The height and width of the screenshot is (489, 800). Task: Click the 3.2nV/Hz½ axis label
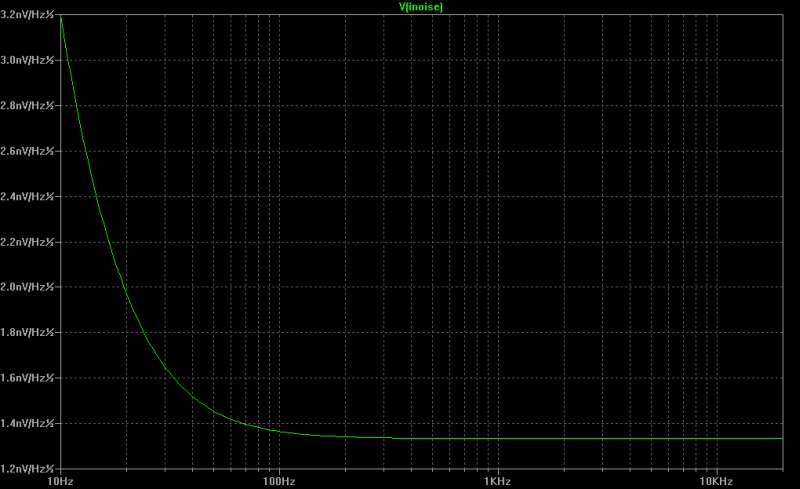[27, 15]
